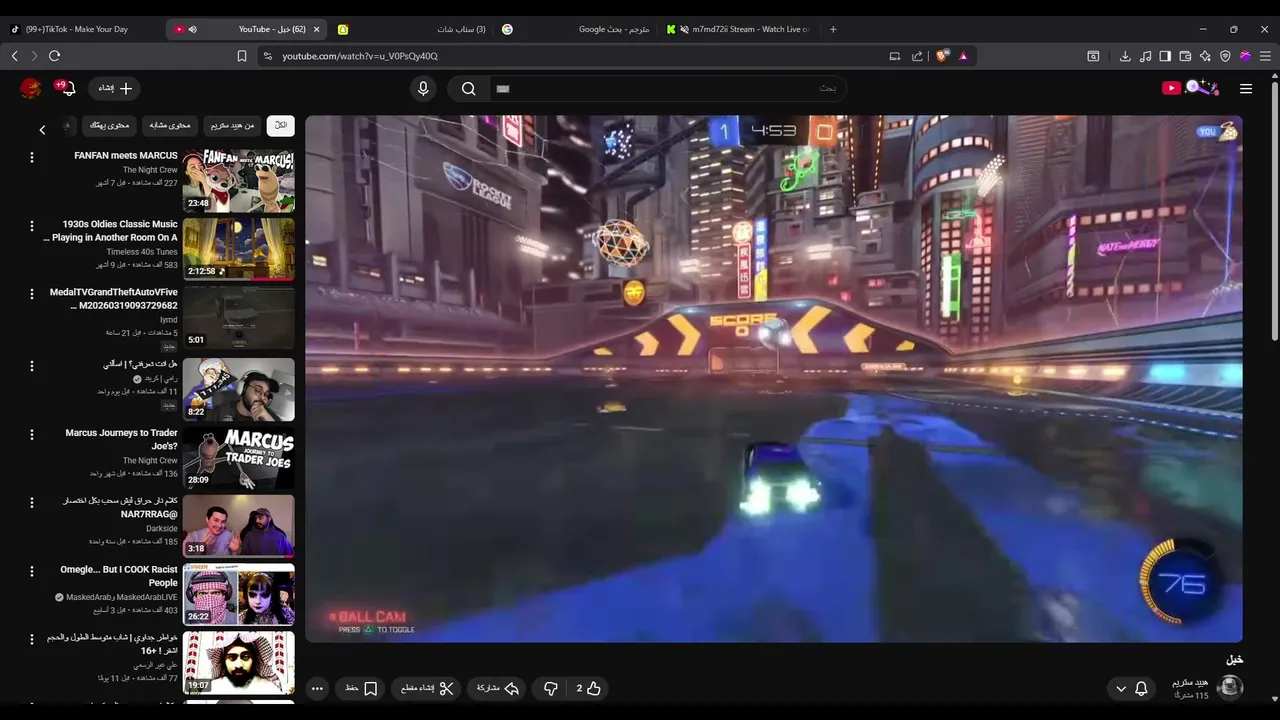
Task: Focus the YouTube search field
Action: click(667, 88)
